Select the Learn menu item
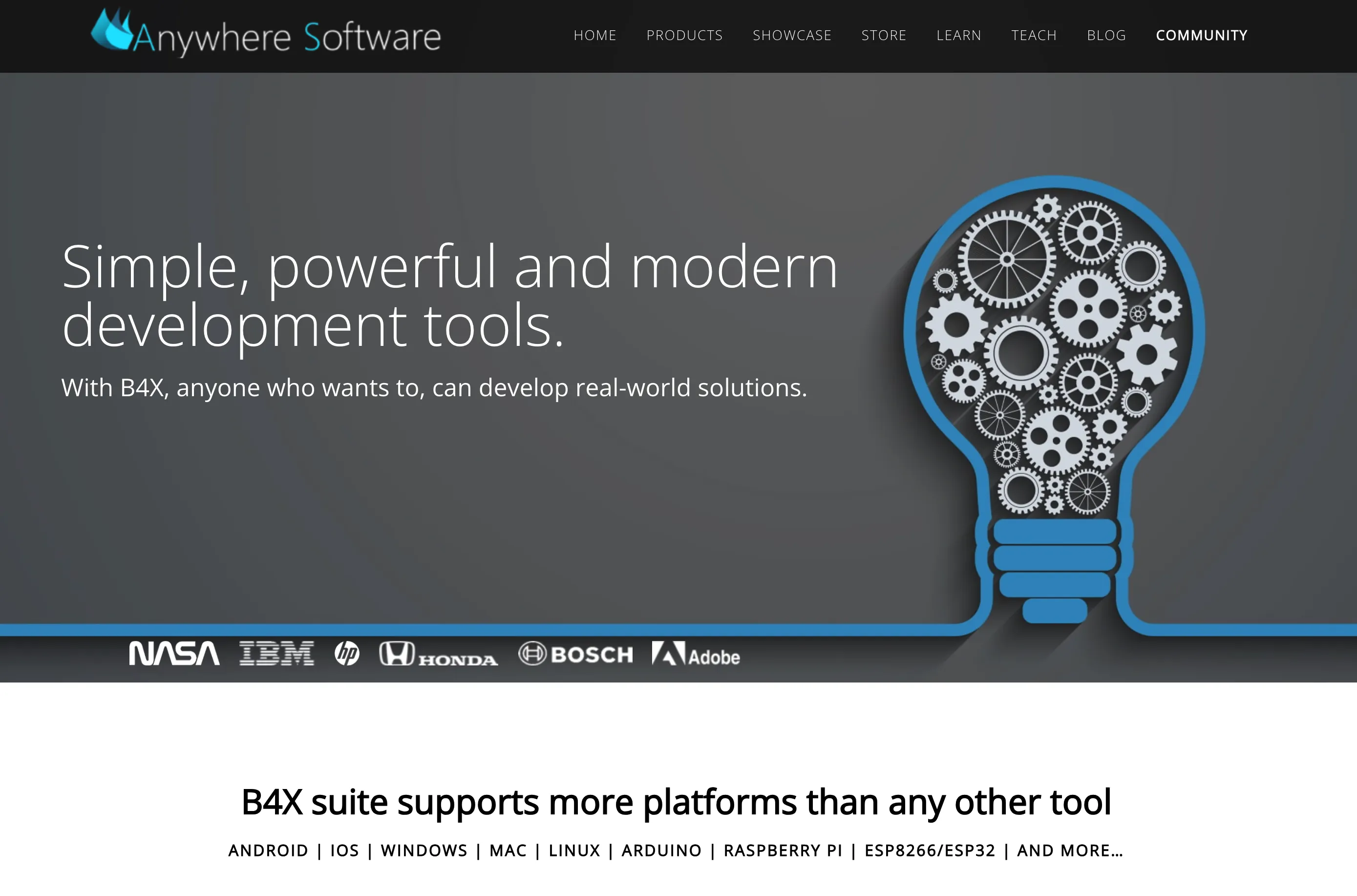 pos(959,36)
